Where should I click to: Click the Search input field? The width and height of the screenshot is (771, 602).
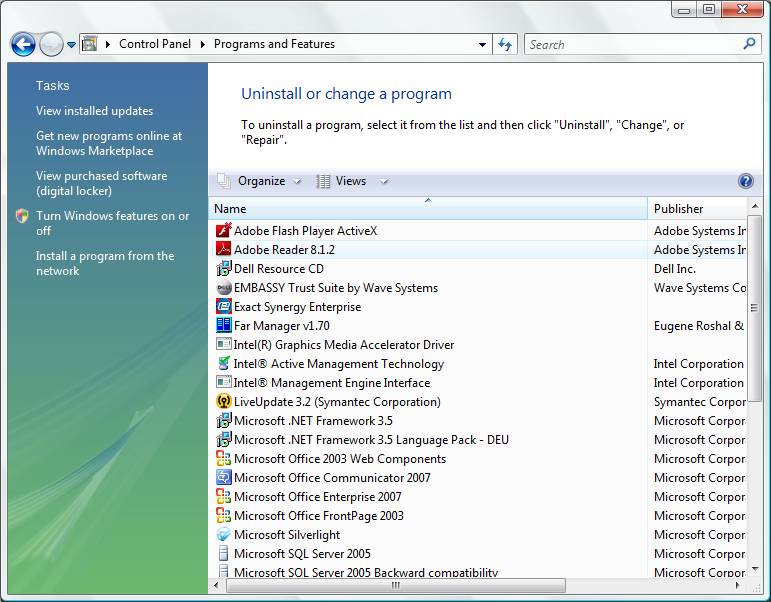coord(634,44)
